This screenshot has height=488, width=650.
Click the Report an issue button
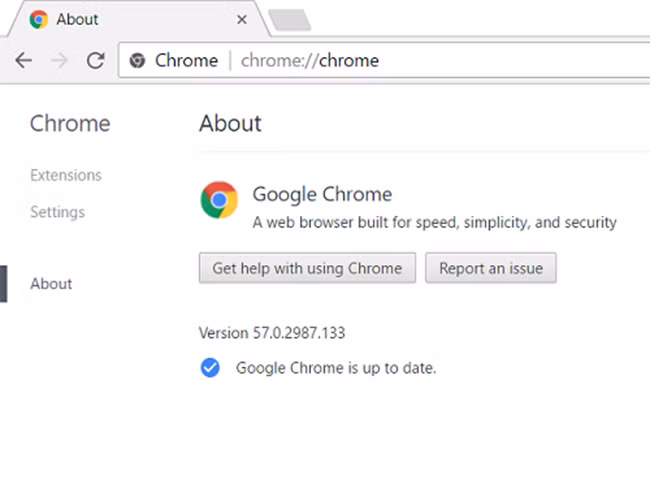(x=491, y=268)
